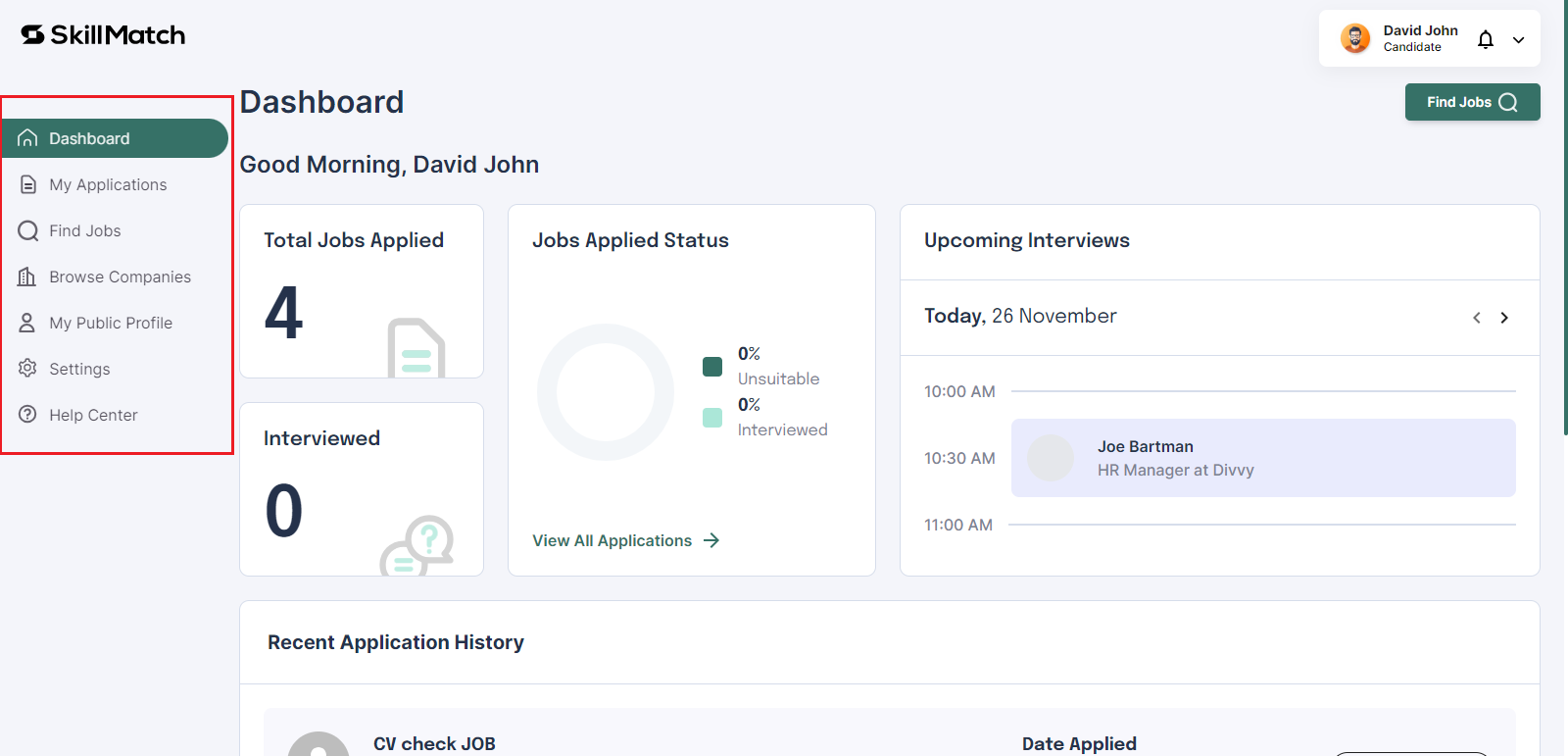Click the My Applications document icon
The height and width of the screenshot is (756, 1568).
tap(28, 184)
